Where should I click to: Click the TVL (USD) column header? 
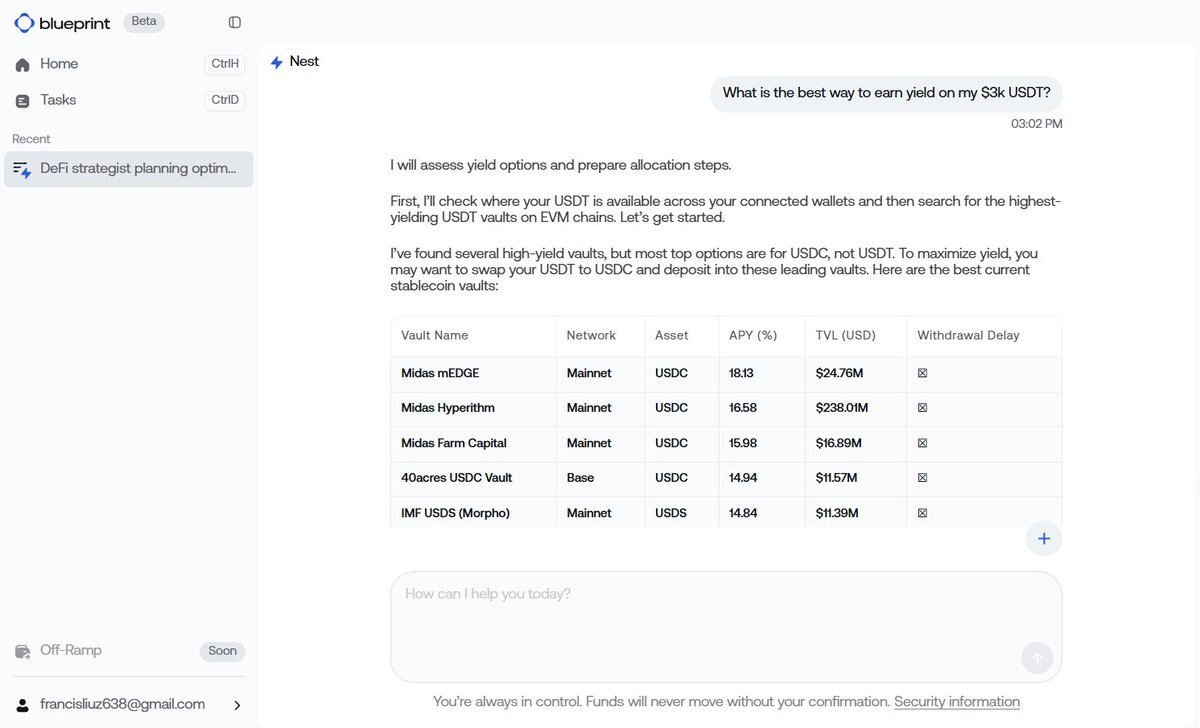coord(846,335)
